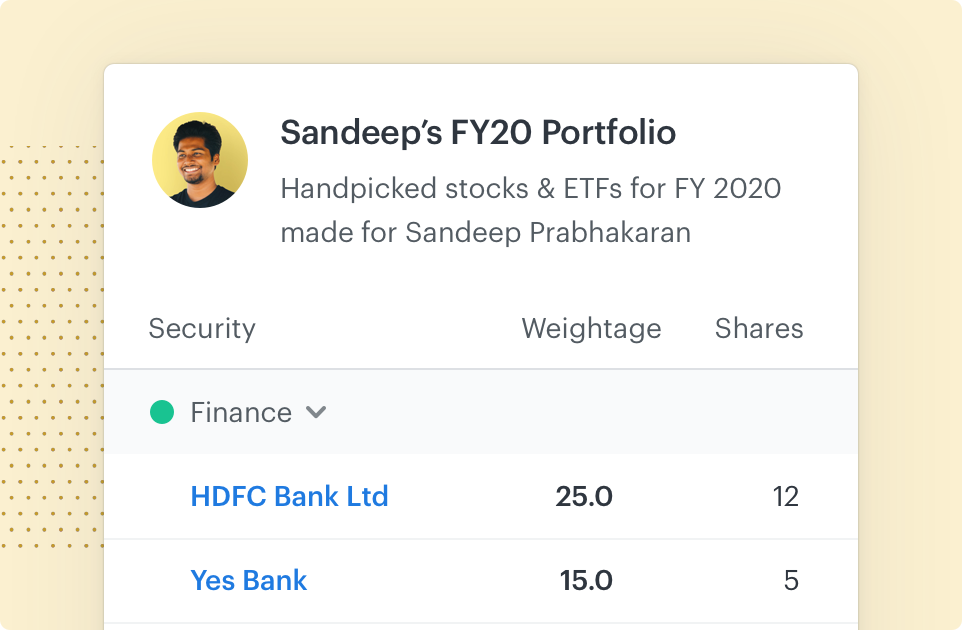This screenshot has width=962, height=630.
Task: Open the HDFC Bank Ltd link
Action: (x=289, y=496)
